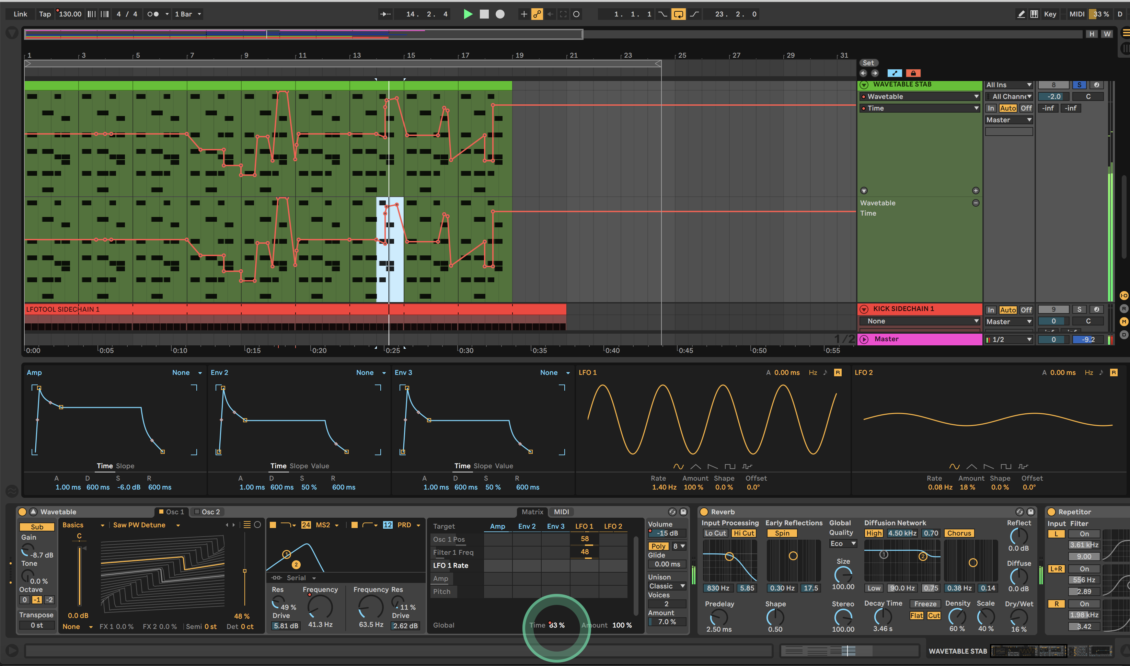Click the Stop button in transport
Screen dimensions: 1130x666
(x=484, y=14)
